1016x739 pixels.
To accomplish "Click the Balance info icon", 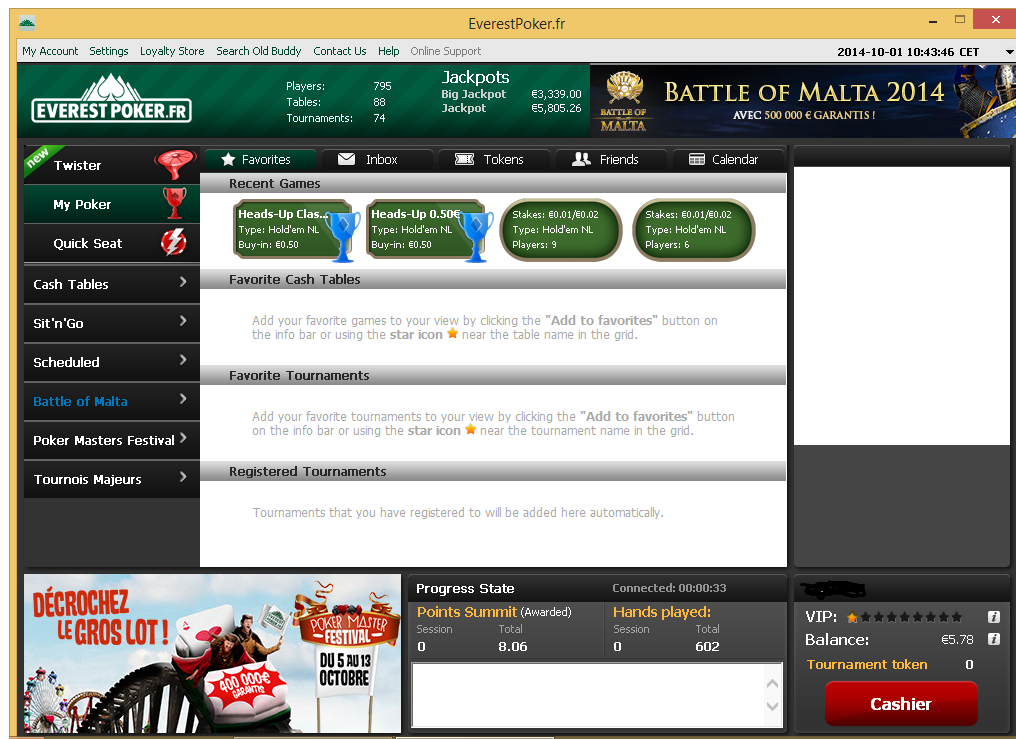I will click(993, 639).
